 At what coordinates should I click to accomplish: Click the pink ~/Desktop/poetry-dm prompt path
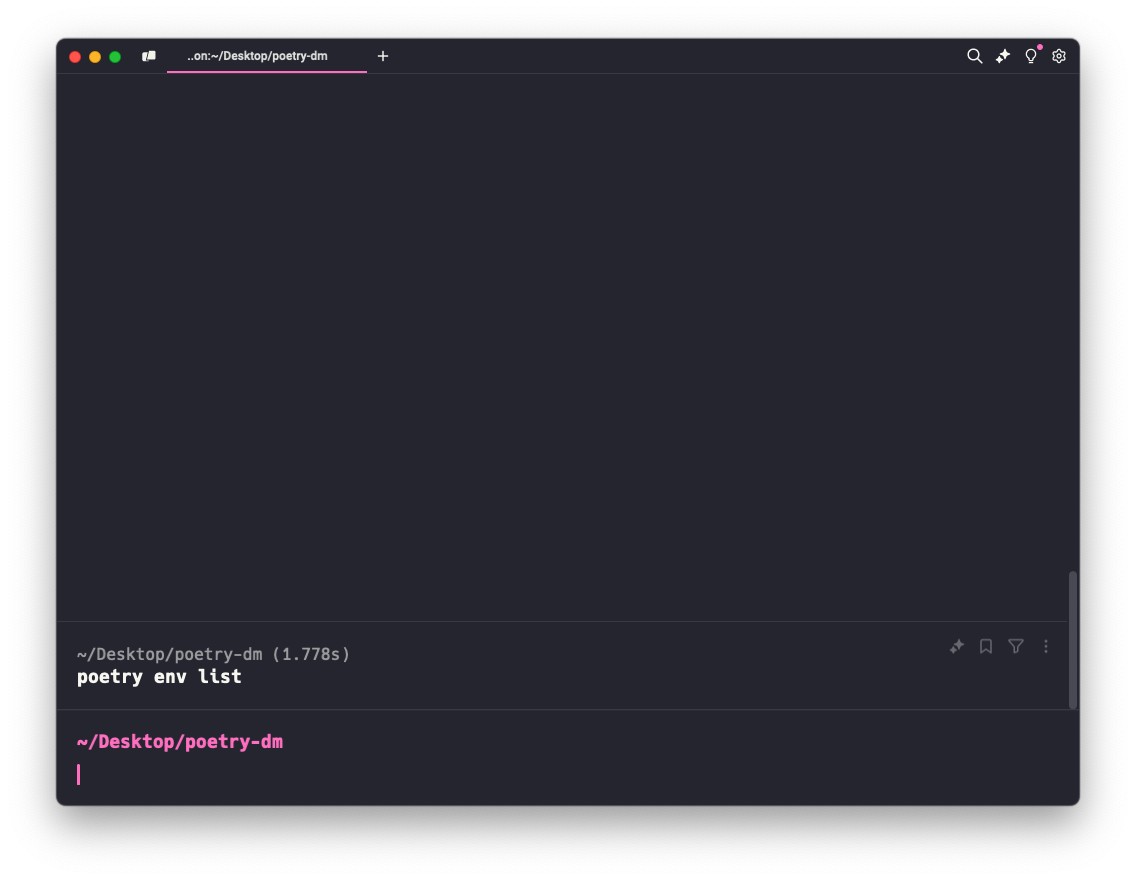pos(180,742)
